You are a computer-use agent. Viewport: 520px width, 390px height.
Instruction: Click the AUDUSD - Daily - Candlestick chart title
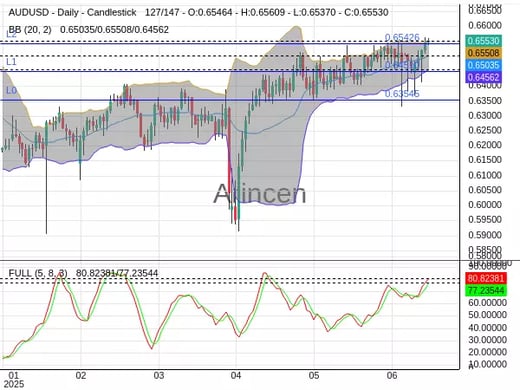(72, 13)
